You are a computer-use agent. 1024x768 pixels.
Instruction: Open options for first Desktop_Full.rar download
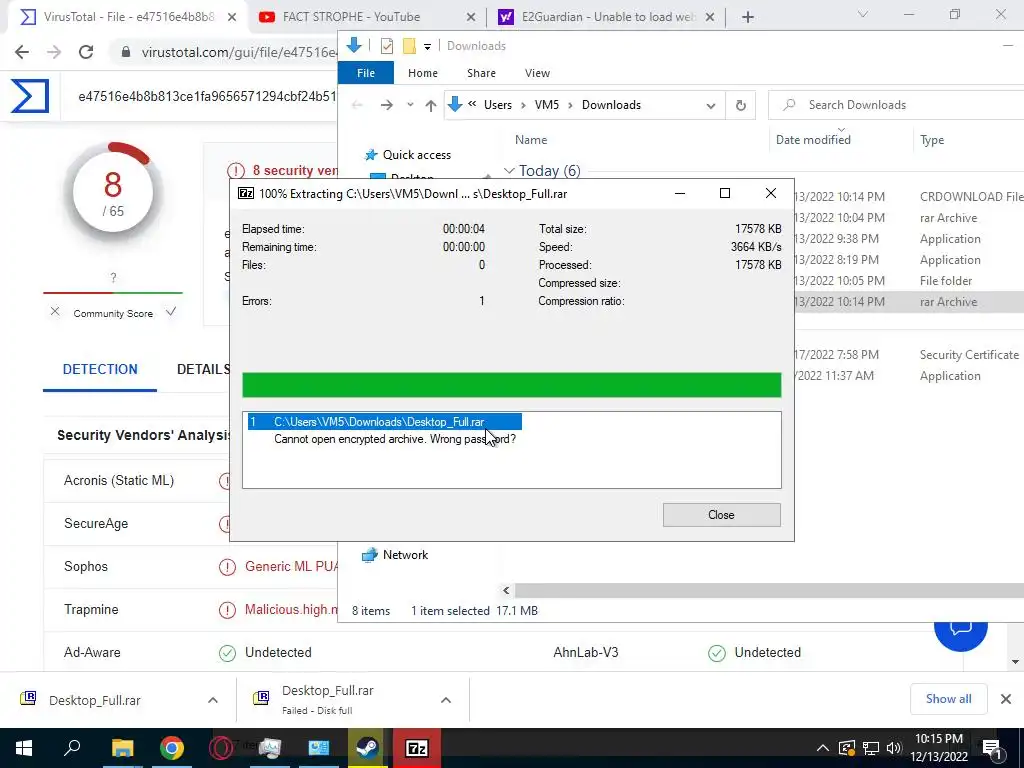click(x=212, y=700)
